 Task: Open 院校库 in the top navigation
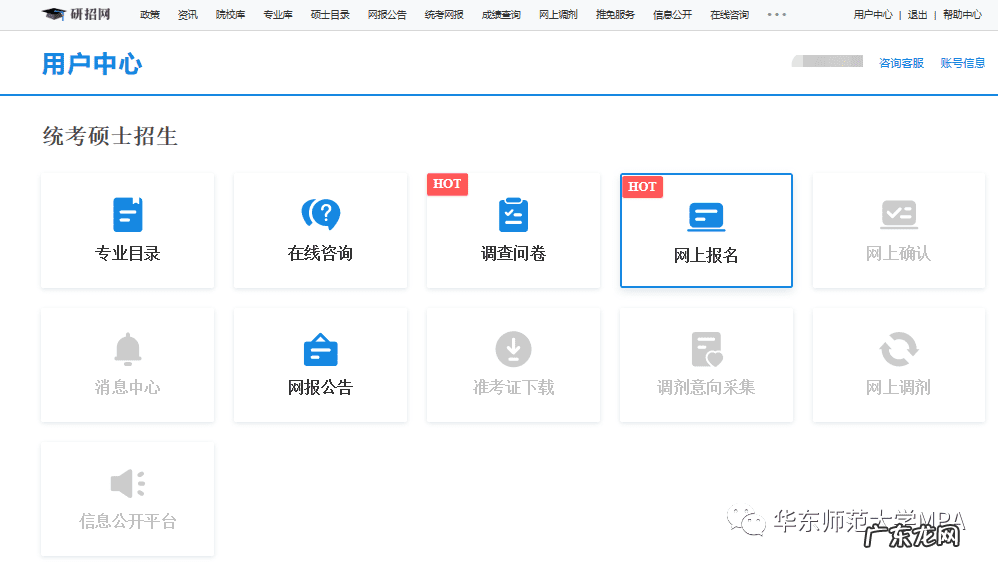[230, 15]
